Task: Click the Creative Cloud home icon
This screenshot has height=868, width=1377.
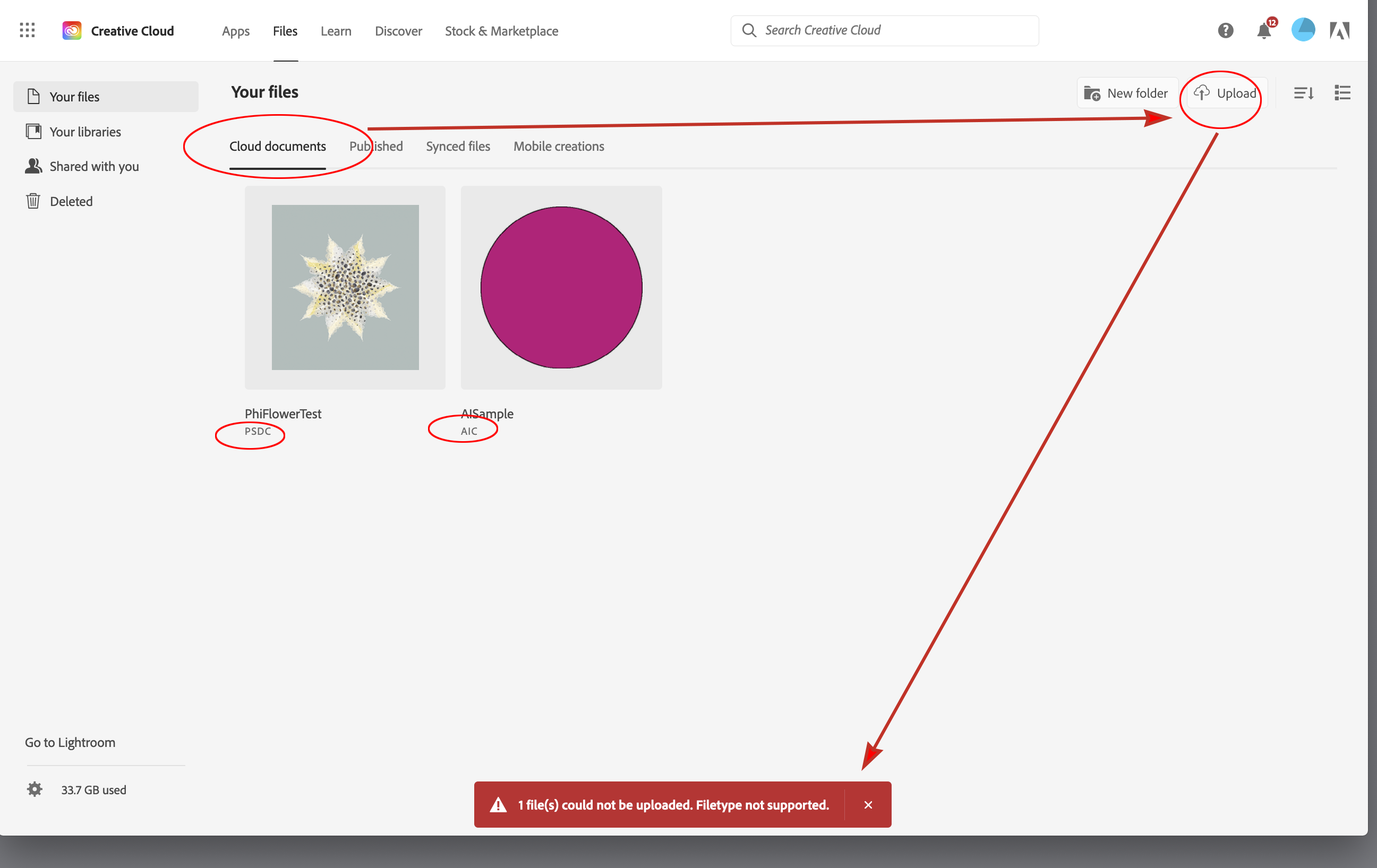Action: click(x=72, y=29)
